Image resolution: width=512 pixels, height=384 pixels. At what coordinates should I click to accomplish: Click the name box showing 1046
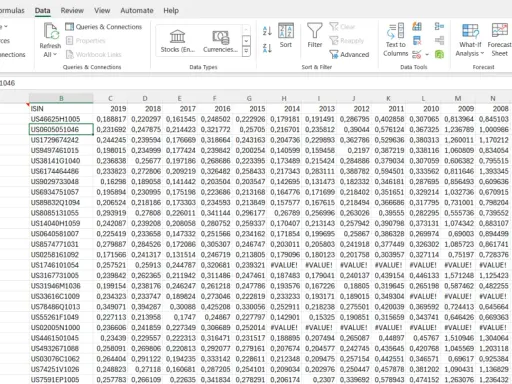coord(7,83)
